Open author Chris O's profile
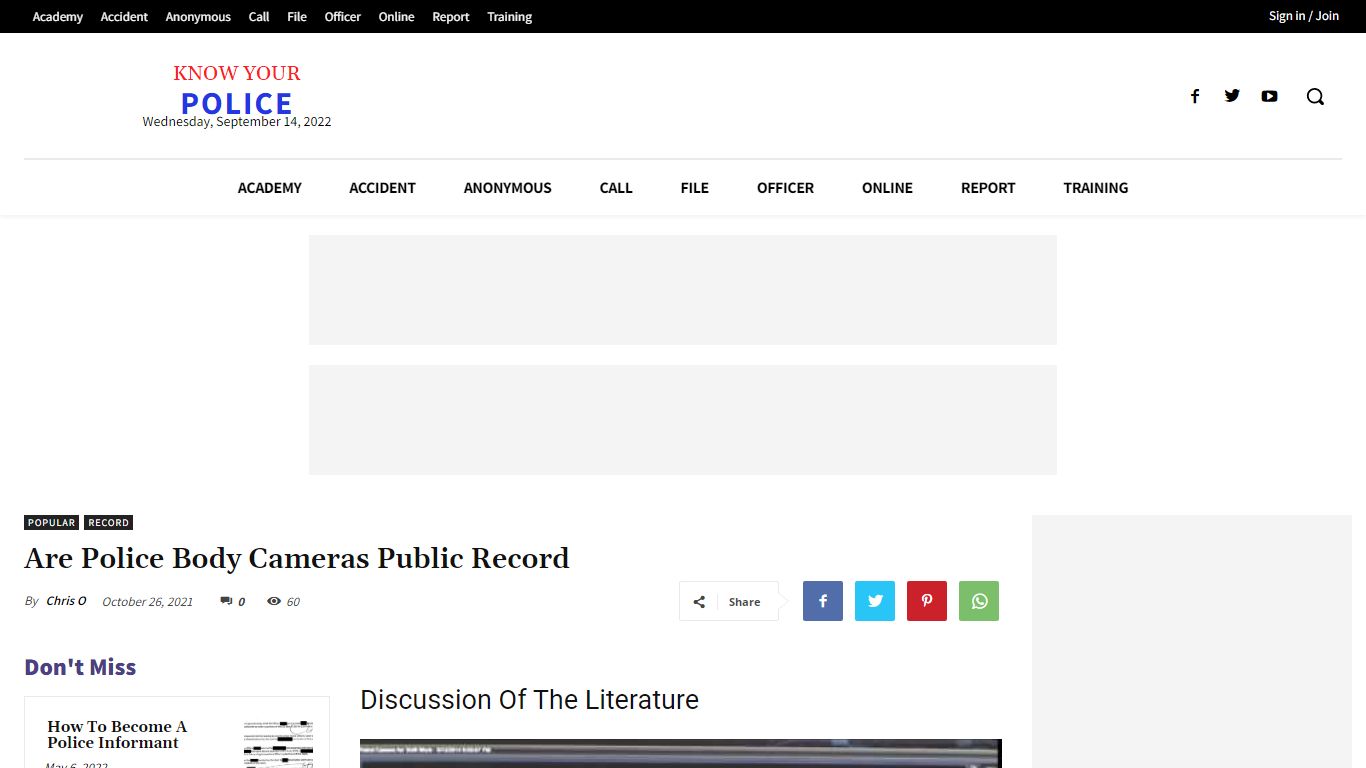1366x768 pixels. 66,601
